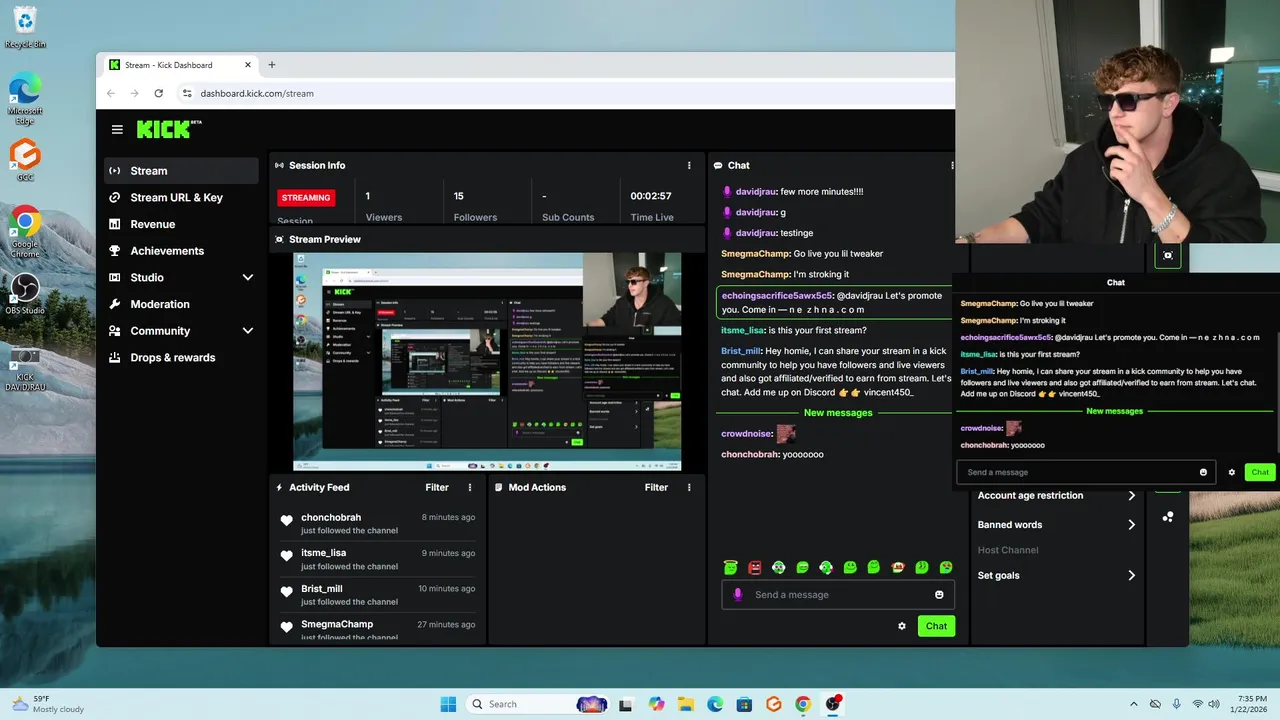
Task: Click the New messages divider in dashboard chat
Action: pyautogui.click(x=838, y=412)
